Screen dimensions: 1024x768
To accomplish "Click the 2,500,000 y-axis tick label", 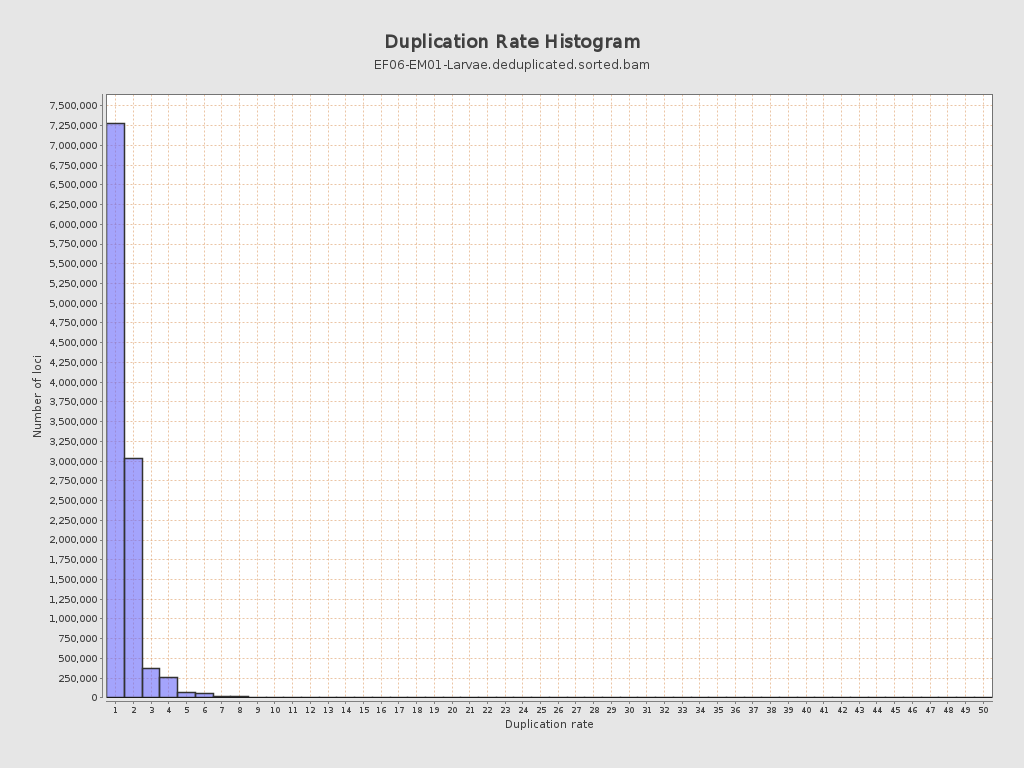I will click(x=73, y=500).
